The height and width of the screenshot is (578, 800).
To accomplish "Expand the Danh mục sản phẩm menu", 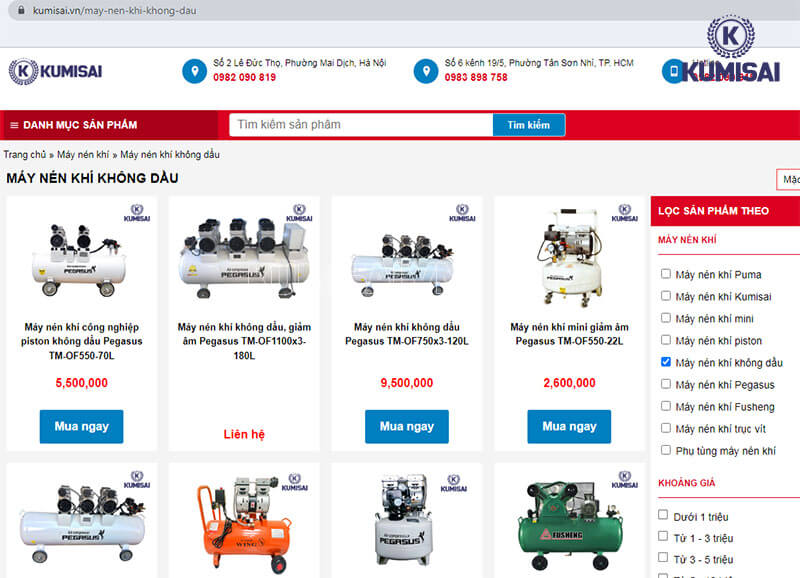I will pyautogui.click(x=109, y=125).
